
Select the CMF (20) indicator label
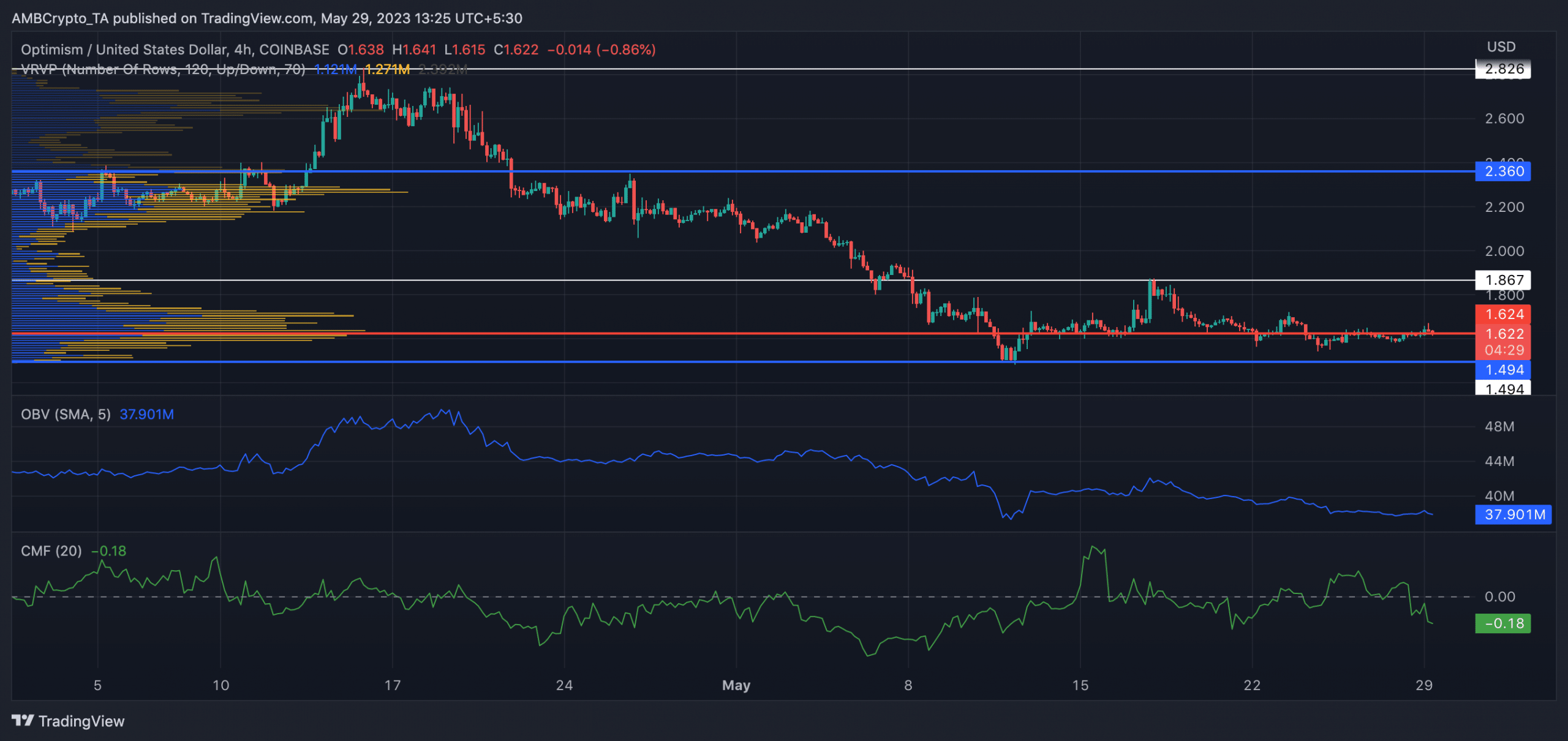click(51, 551)
